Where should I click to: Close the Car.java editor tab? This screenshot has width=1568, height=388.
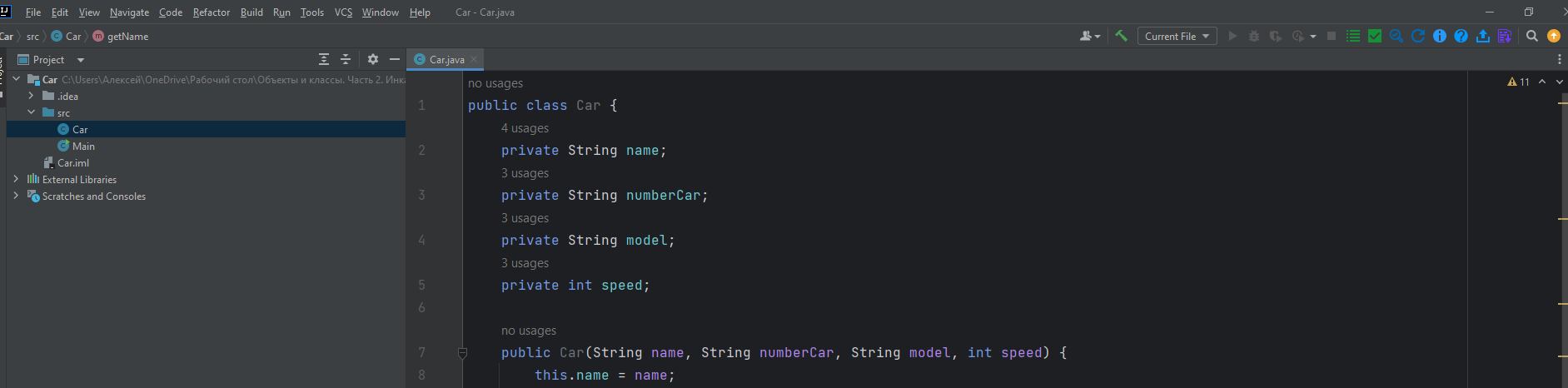[x=474, y=59]
